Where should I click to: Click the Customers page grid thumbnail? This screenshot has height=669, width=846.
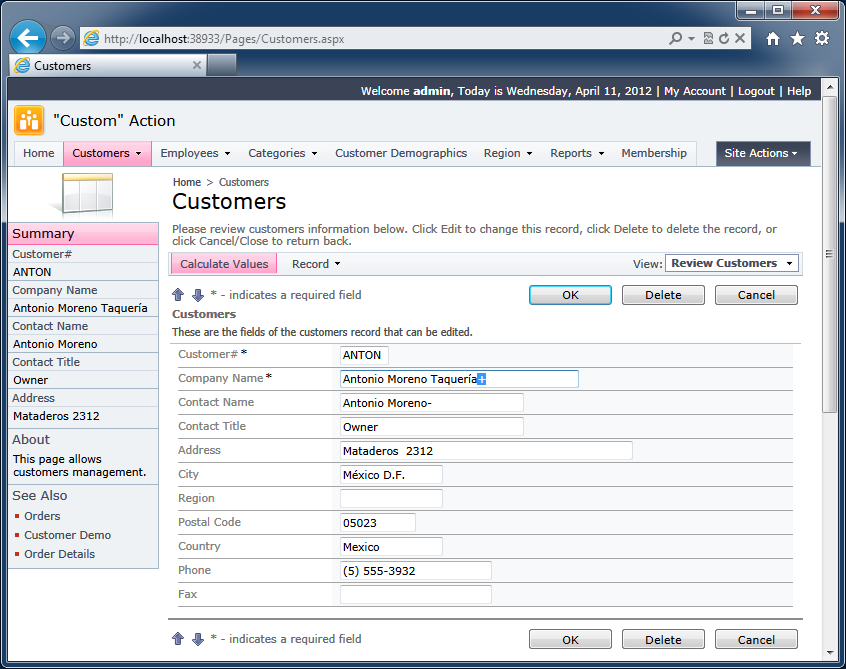point(86,194)
